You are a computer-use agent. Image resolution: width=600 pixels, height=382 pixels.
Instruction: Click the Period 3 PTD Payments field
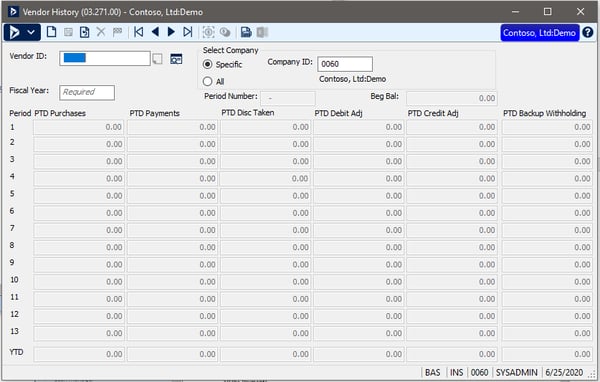(172, 162)
